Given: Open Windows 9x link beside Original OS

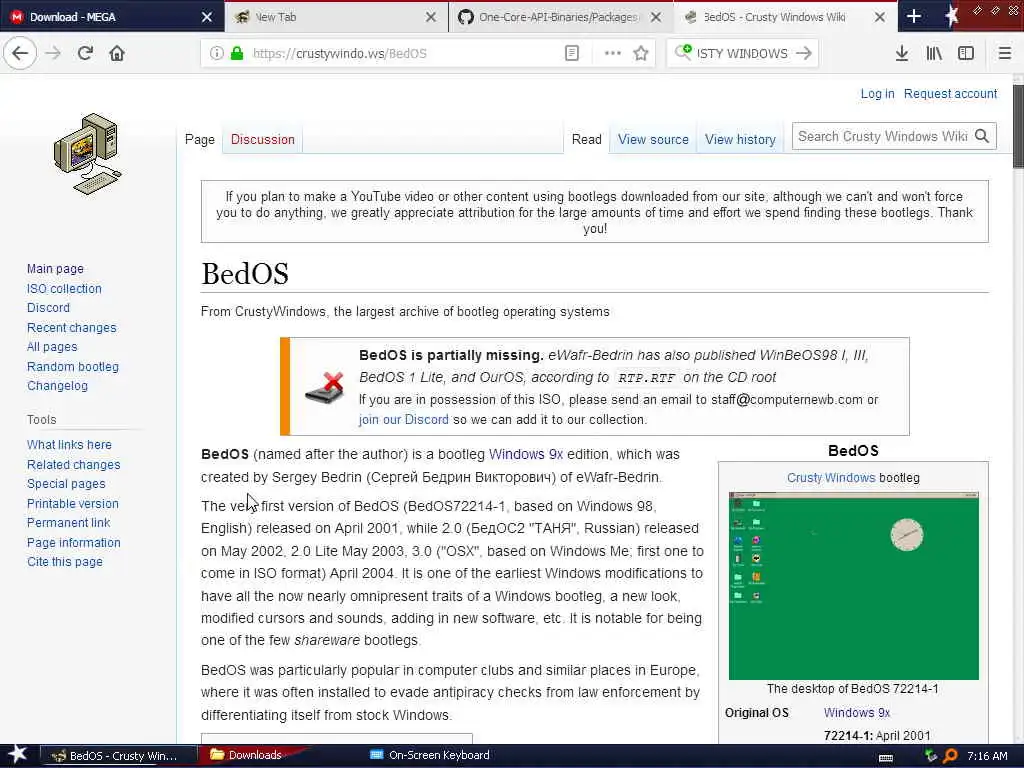Looking at the screenshot, I should pos(857,712).
